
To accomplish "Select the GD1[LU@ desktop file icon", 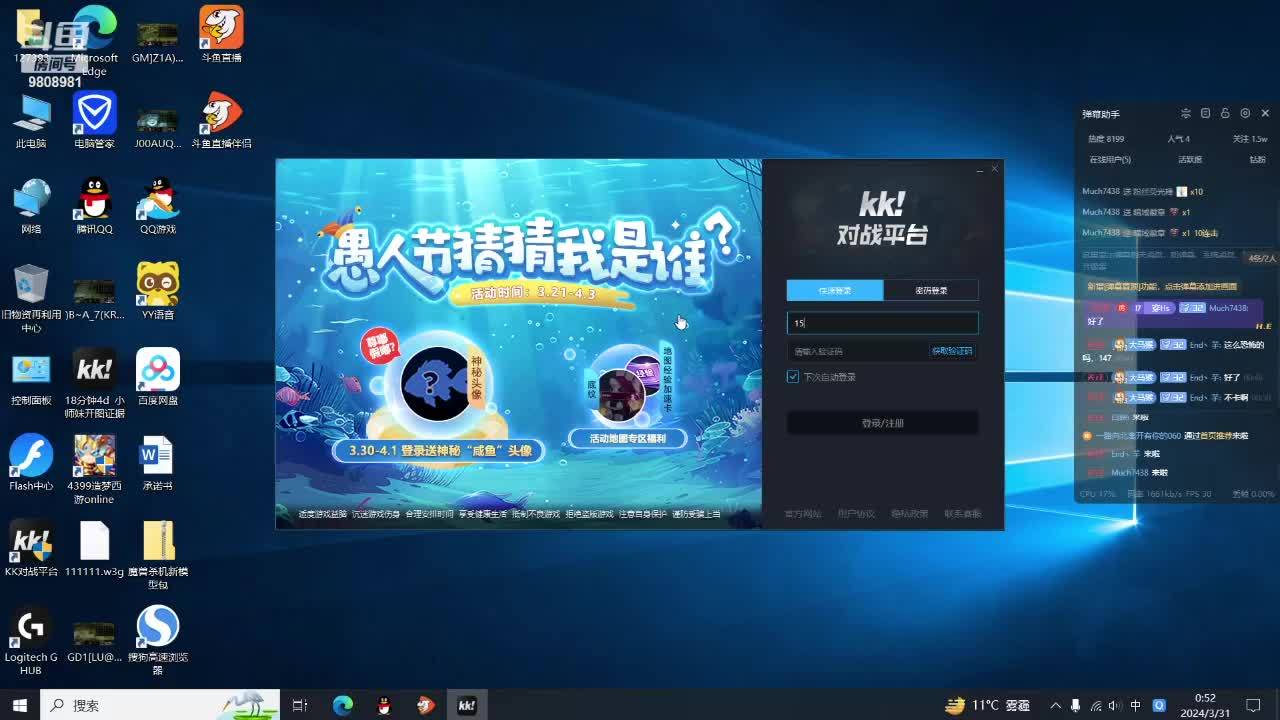I will pos(94,641).
